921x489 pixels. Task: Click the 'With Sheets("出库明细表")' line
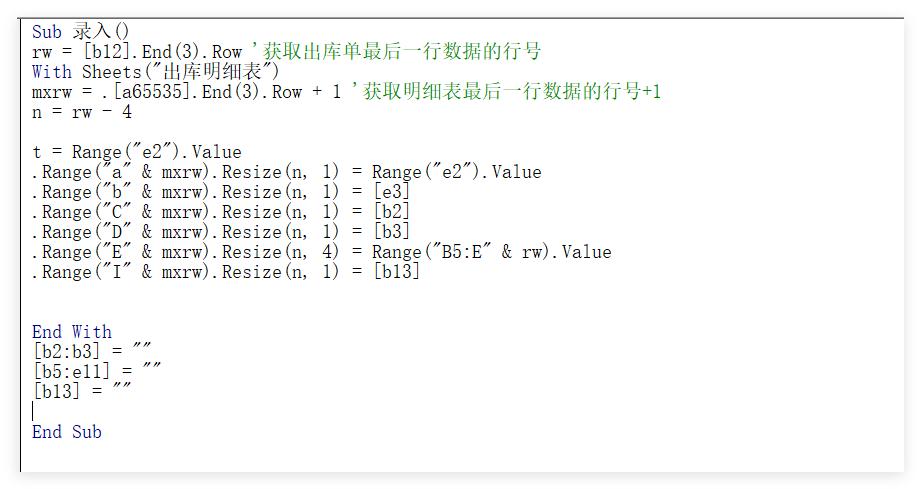coord(156,72)
